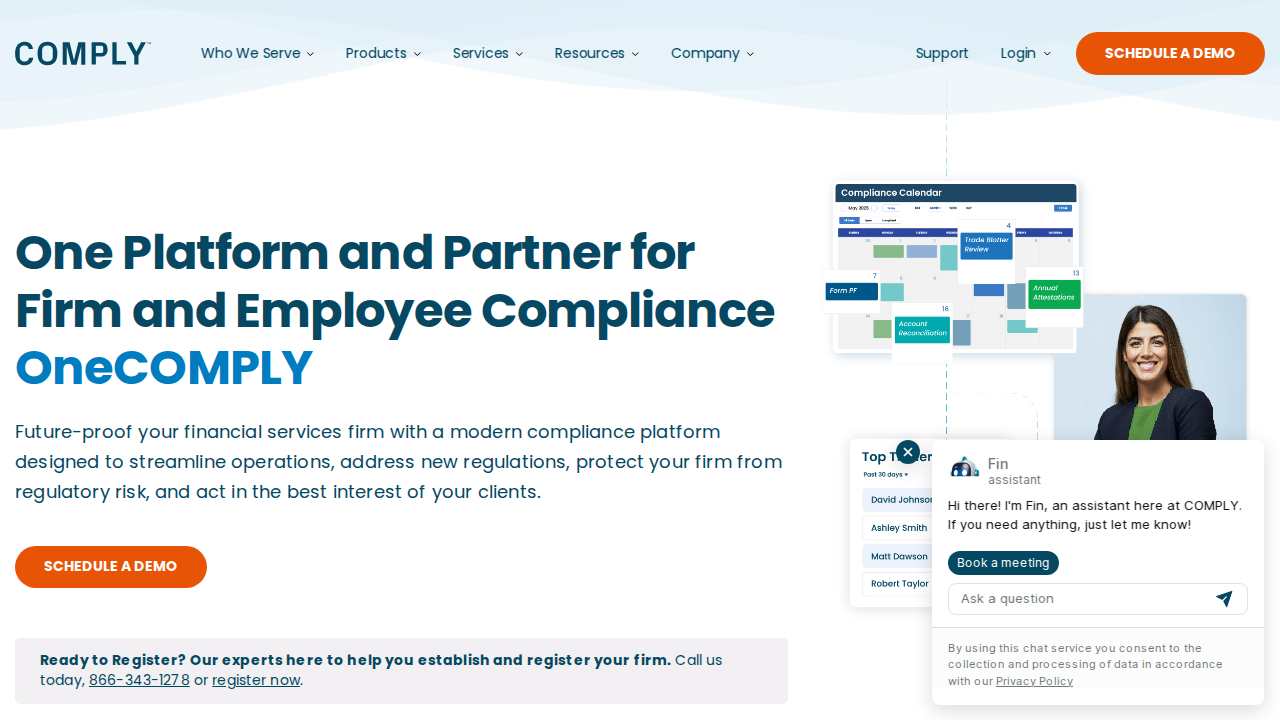Screen dimensions: 1280x720
Task: Open the Privacy Policy link in chat
Action: coord(1034,681)
